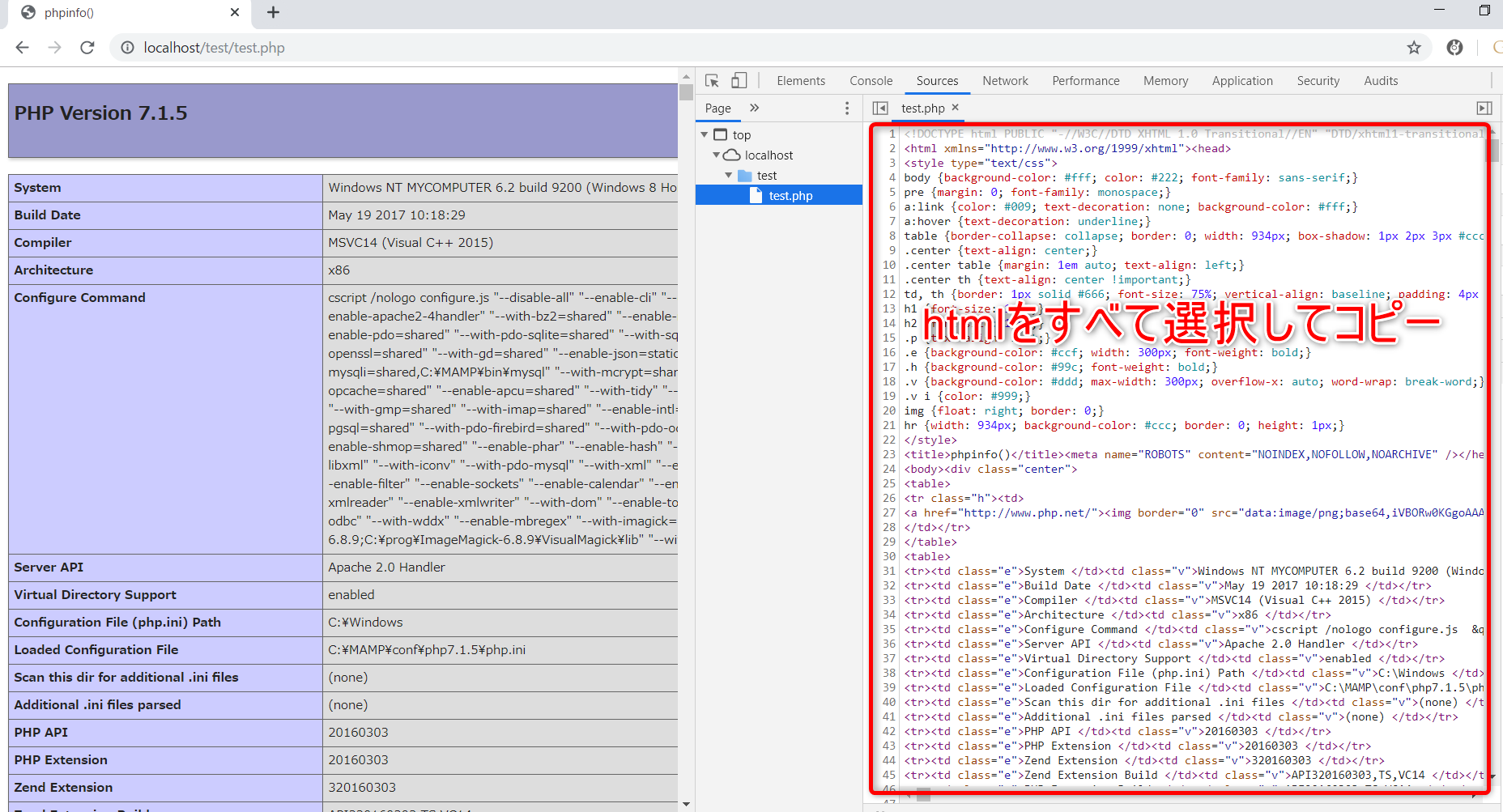1503x812 pixels.
Task: Select test.php in the file tree
Action: pos(779,195)
